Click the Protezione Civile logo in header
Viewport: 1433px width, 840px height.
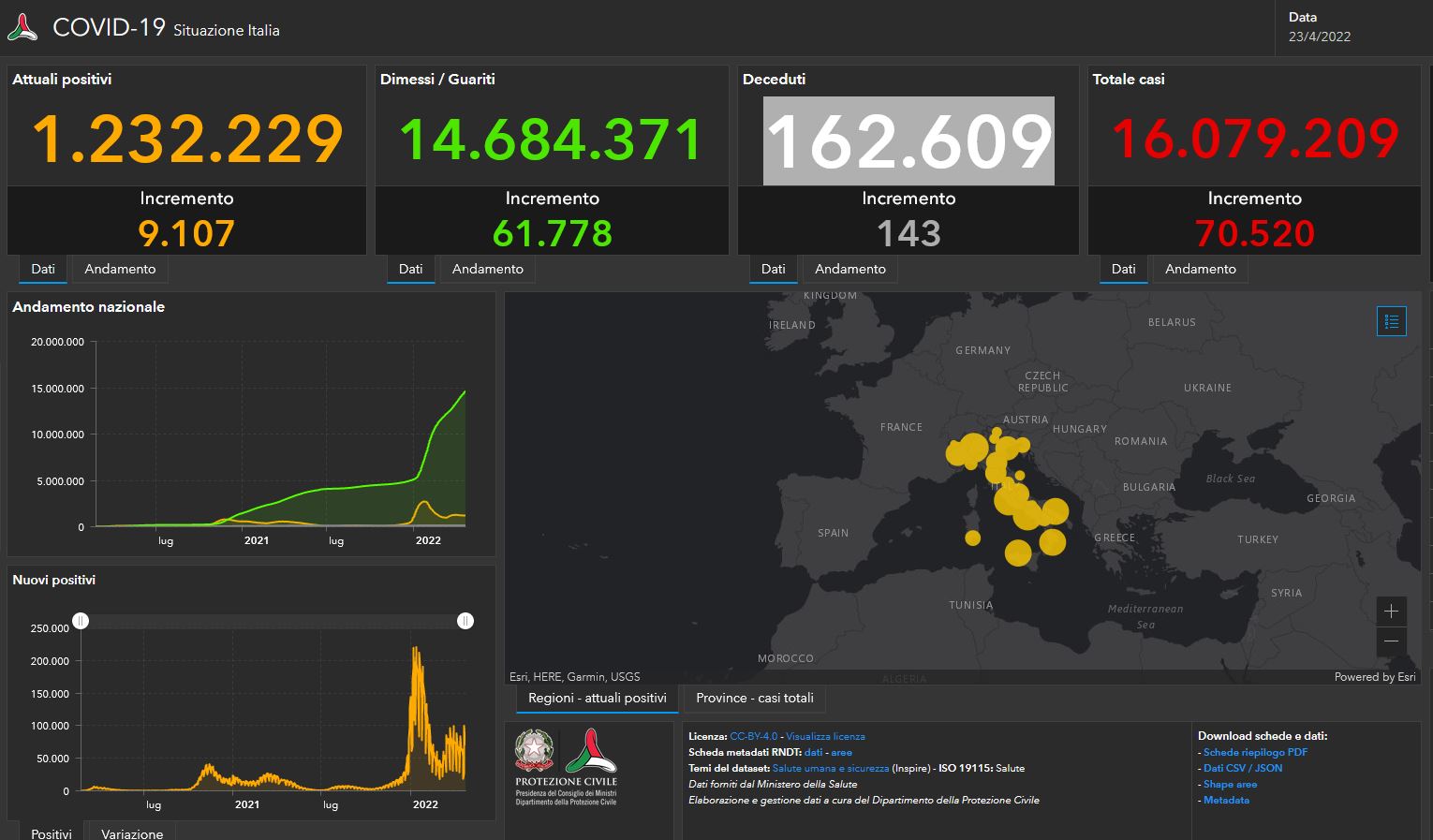[x=22, y=28]
